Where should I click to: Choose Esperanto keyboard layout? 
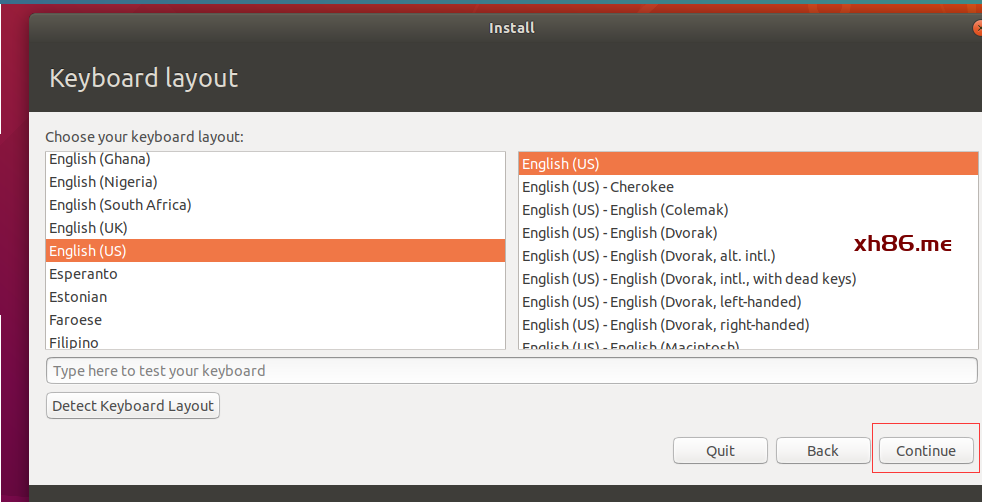pyautogui.click(x=83, y=274)
